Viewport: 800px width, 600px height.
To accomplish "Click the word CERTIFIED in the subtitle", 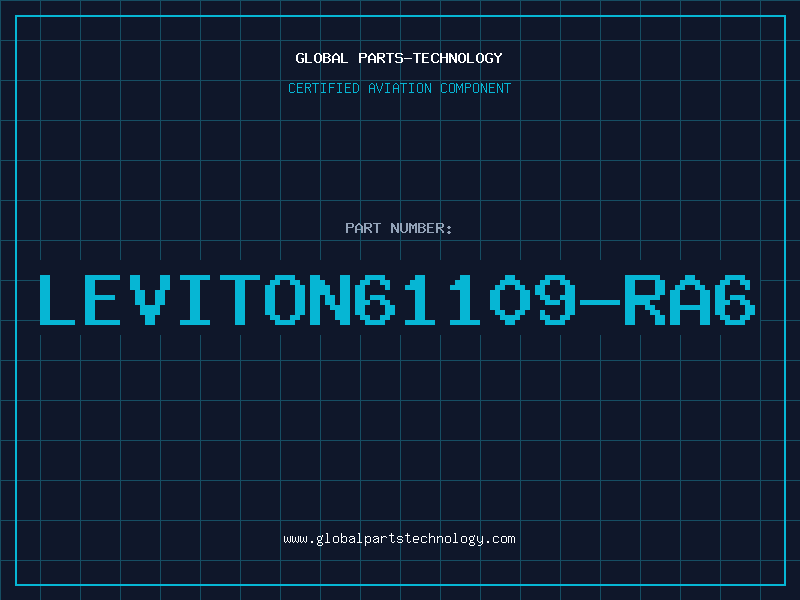I will coord(324,88).
